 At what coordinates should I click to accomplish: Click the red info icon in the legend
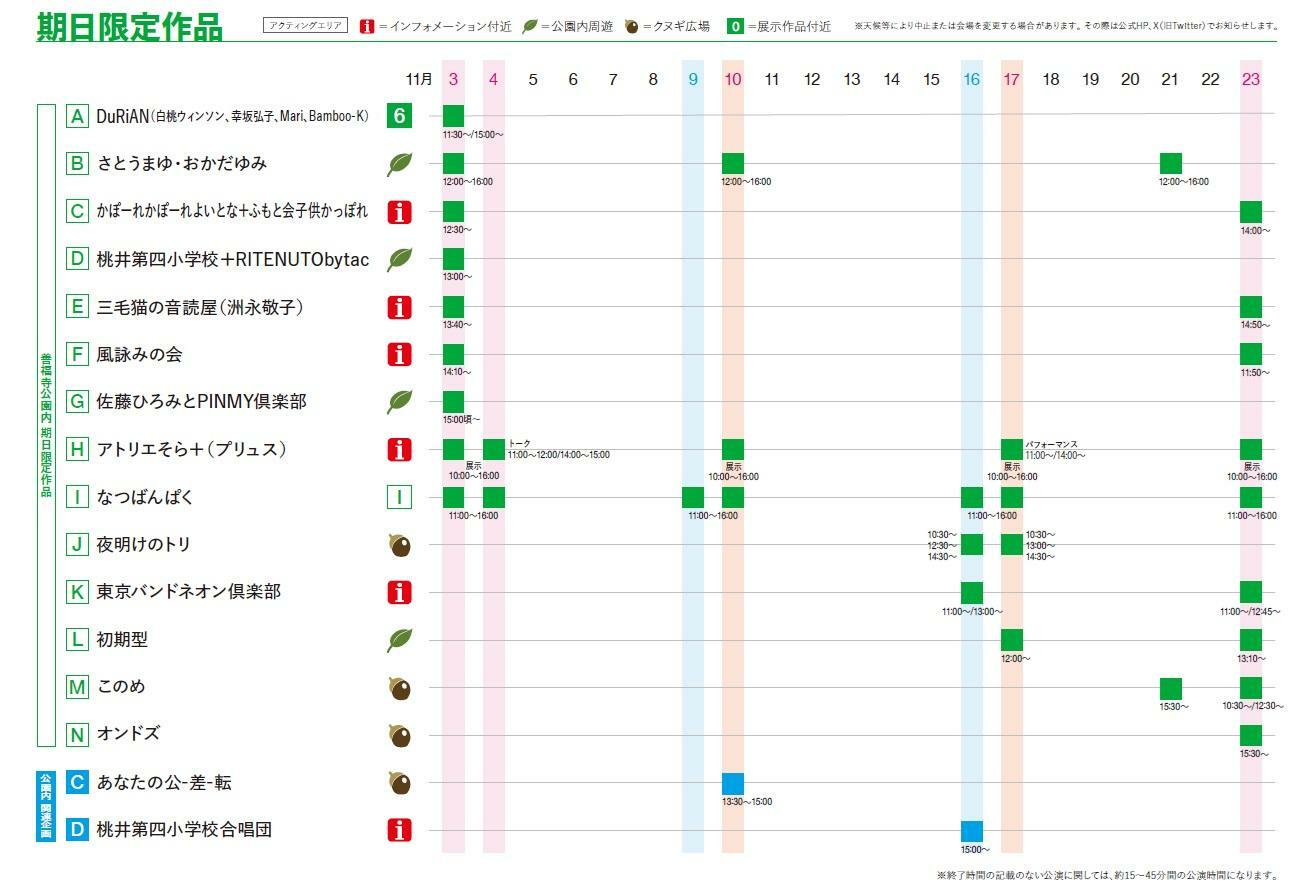point(366,26)
